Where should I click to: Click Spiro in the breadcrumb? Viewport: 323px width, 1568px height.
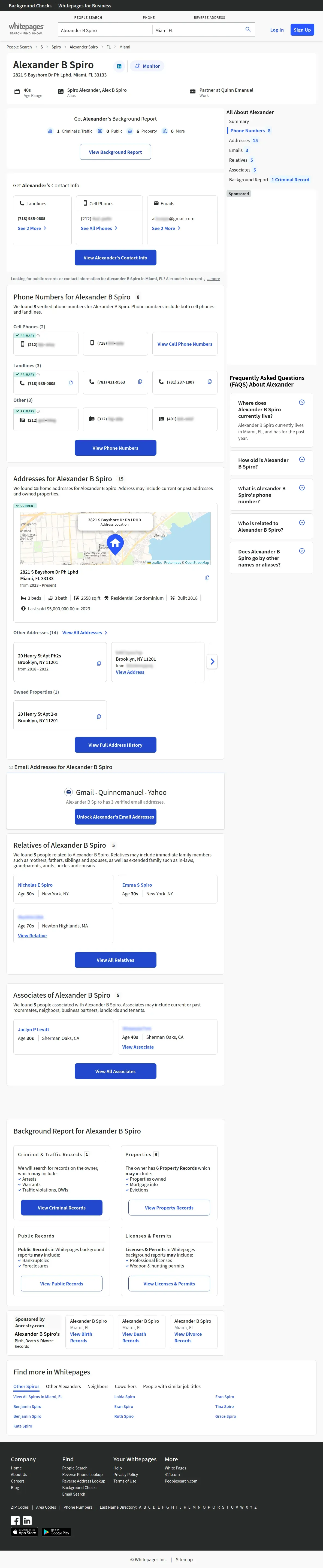point(56,47)
